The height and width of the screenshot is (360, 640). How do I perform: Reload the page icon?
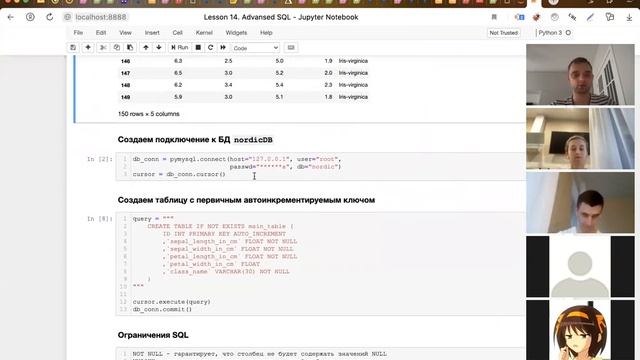coord(49,17)
